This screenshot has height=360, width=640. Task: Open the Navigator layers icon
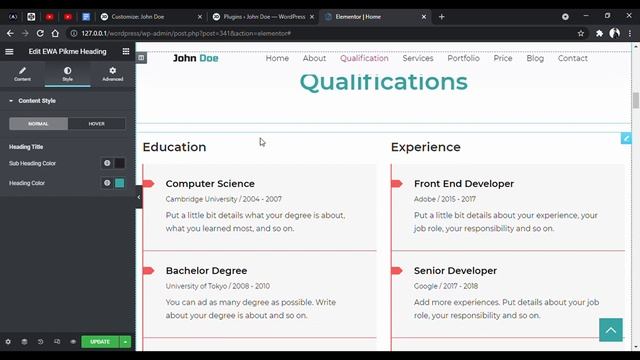(24, 342)
